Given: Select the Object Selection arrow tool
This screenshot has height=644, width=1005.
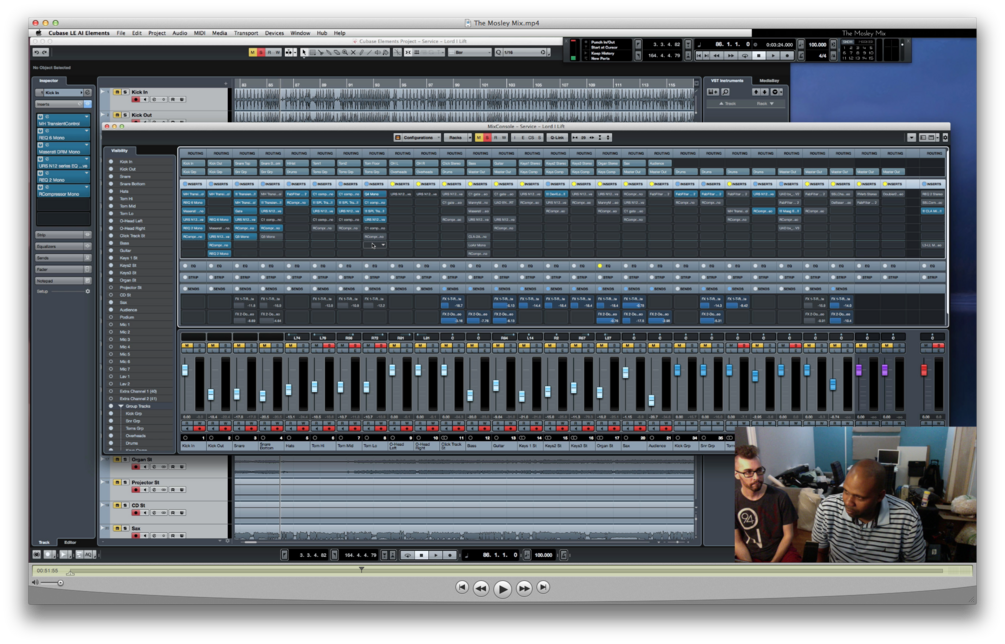Looking at the screenshot, I should pos(304,53).
